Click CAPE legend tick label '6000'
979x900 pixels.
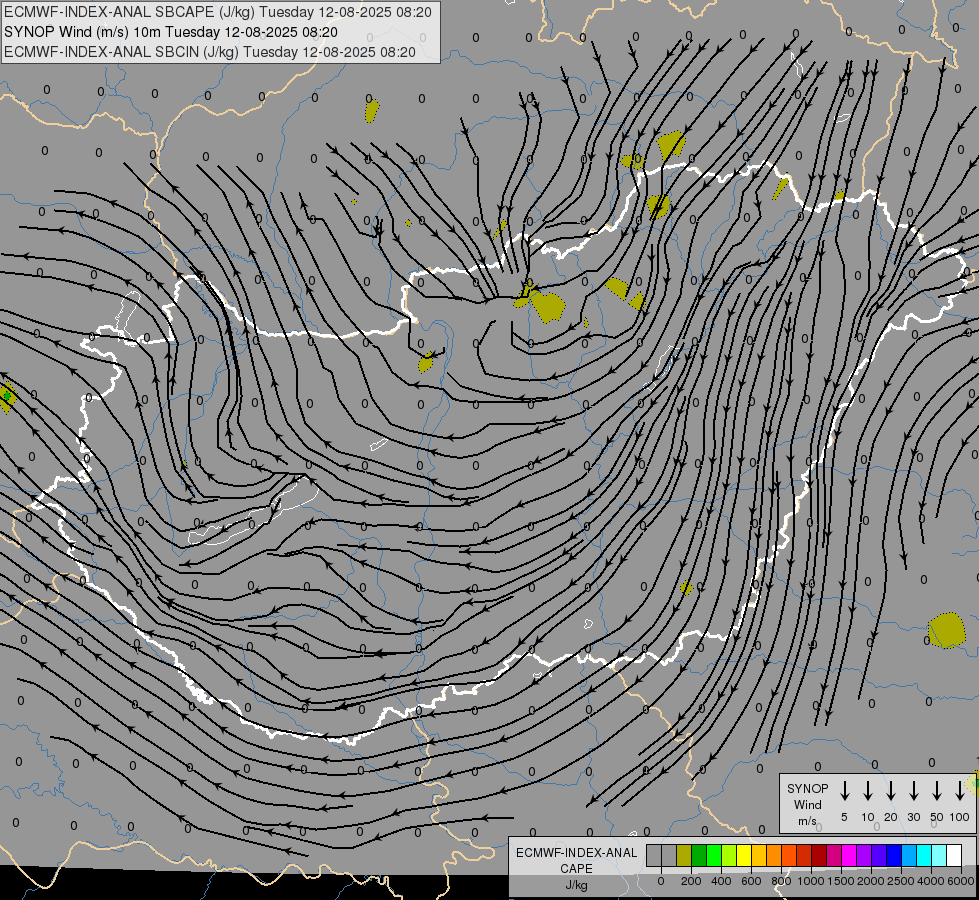pos(961,881)
